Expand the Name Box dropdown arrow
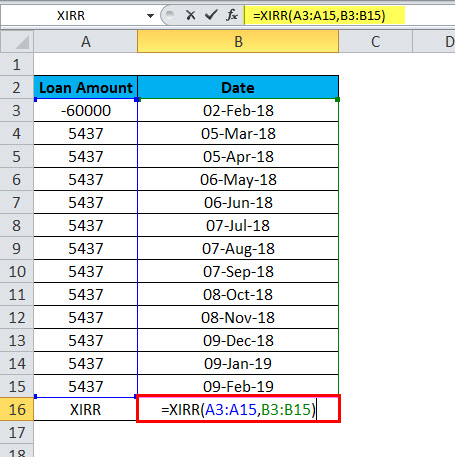The height and width of the screenshot is (457, 455). click(150, 16)
